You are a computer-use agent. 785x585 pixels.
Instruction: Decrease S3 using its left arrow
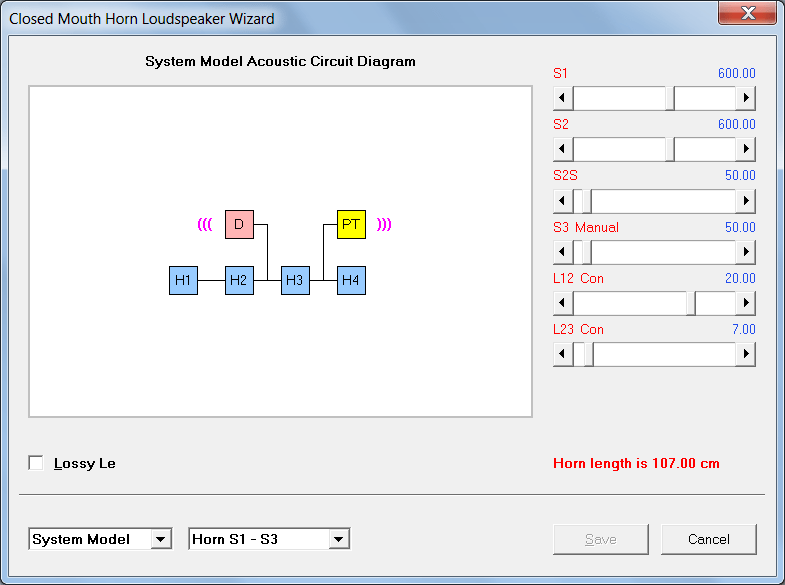[x=563, y=252]
